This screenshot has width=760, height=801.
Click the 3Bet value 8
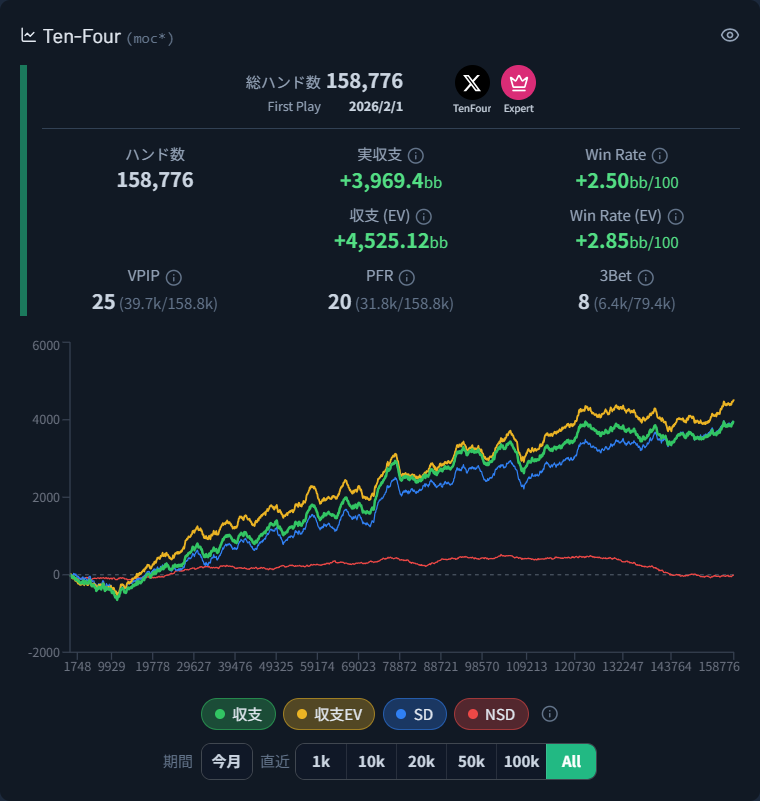(584, 302)
